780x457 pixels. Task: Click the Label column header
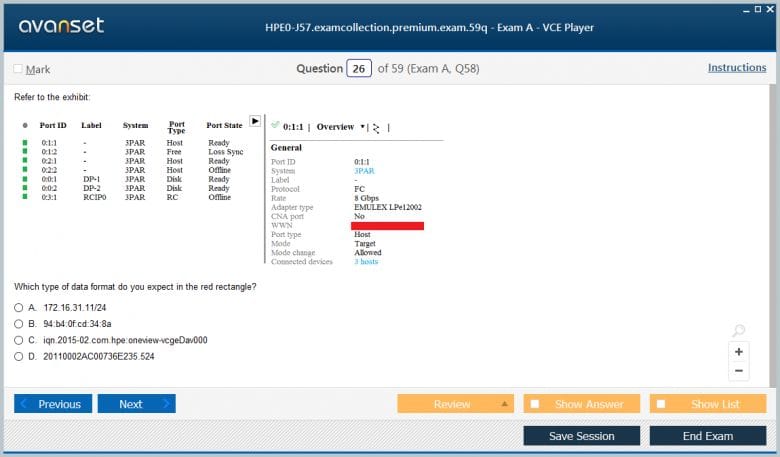tap(91, 125)
